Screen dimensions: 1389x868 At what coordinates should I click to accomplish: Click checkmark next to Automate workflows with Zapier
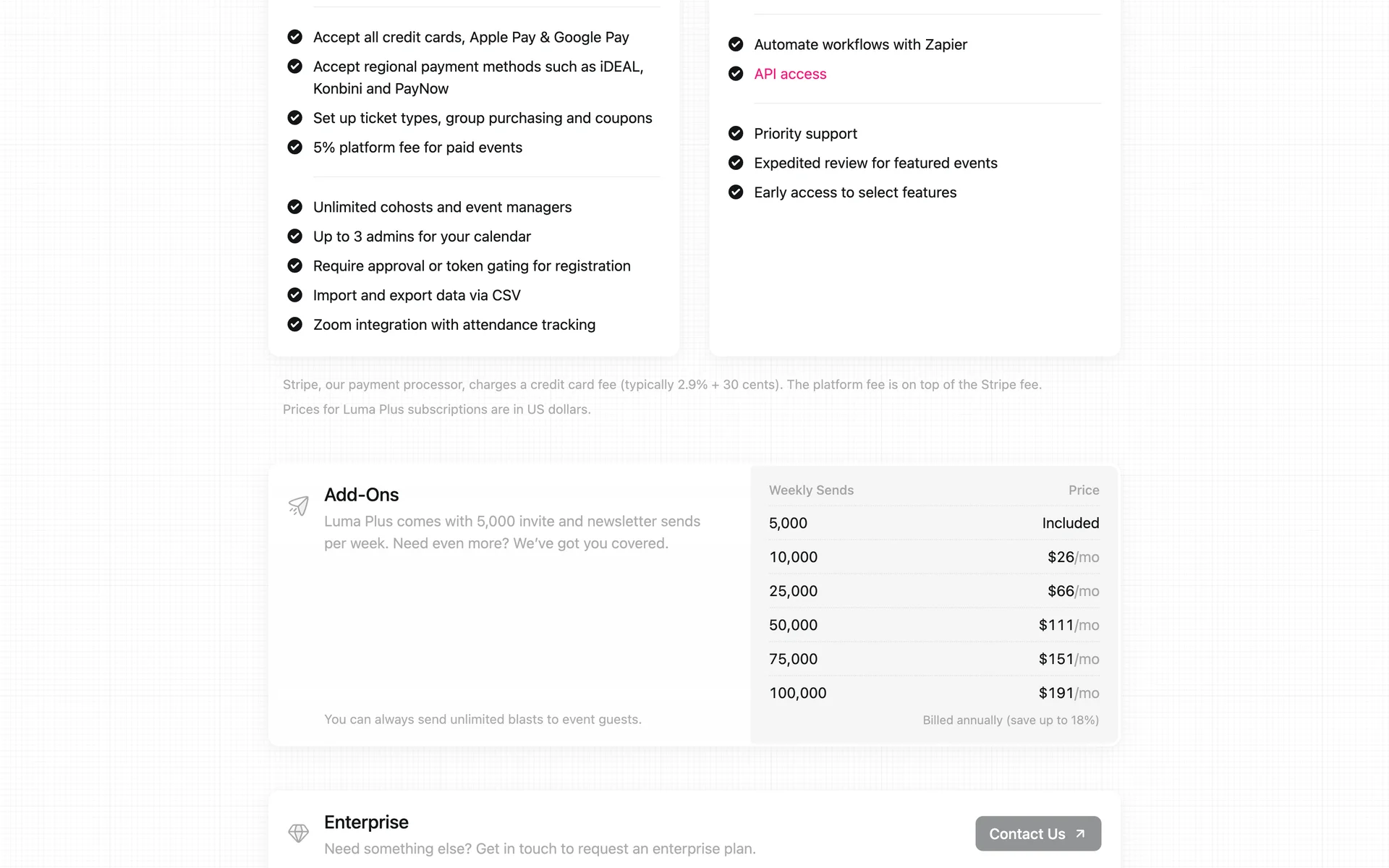point(736,44)
